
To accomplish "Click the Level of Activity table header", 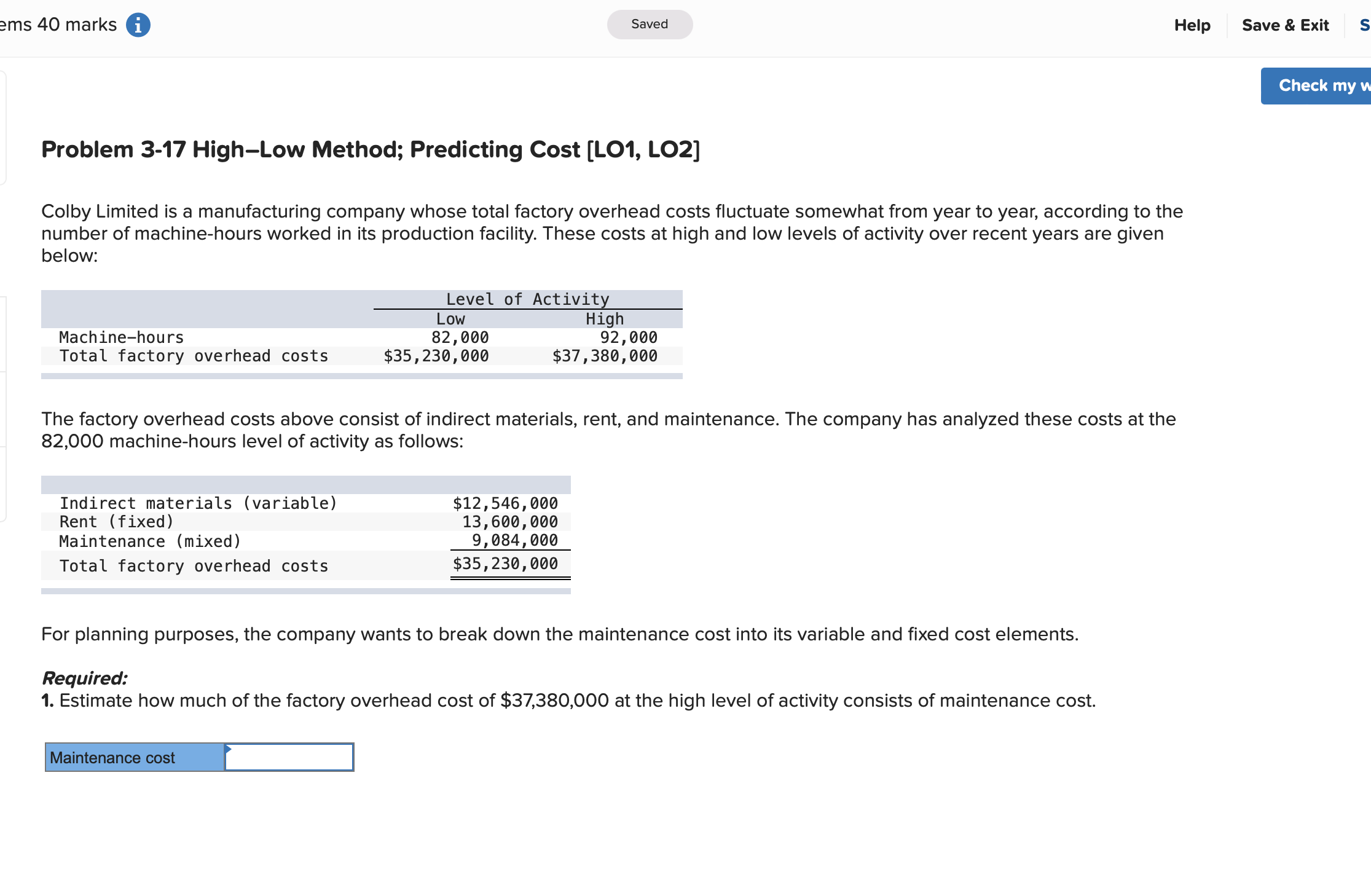I will click(527, 299).
